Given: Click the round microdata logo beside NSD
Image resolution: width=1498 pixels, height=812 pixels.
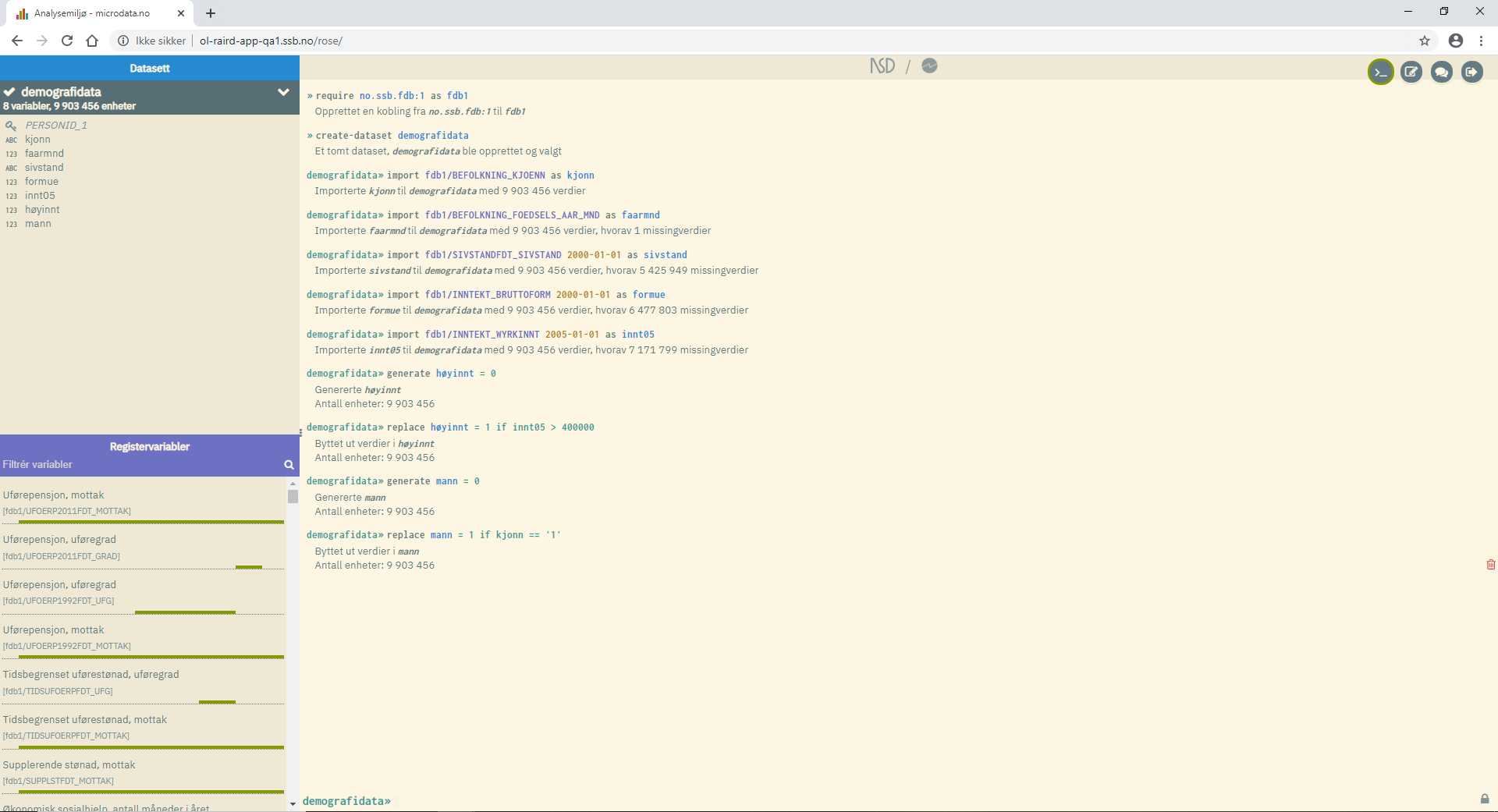Looking at the screenshot, I should tap(929, 66).
